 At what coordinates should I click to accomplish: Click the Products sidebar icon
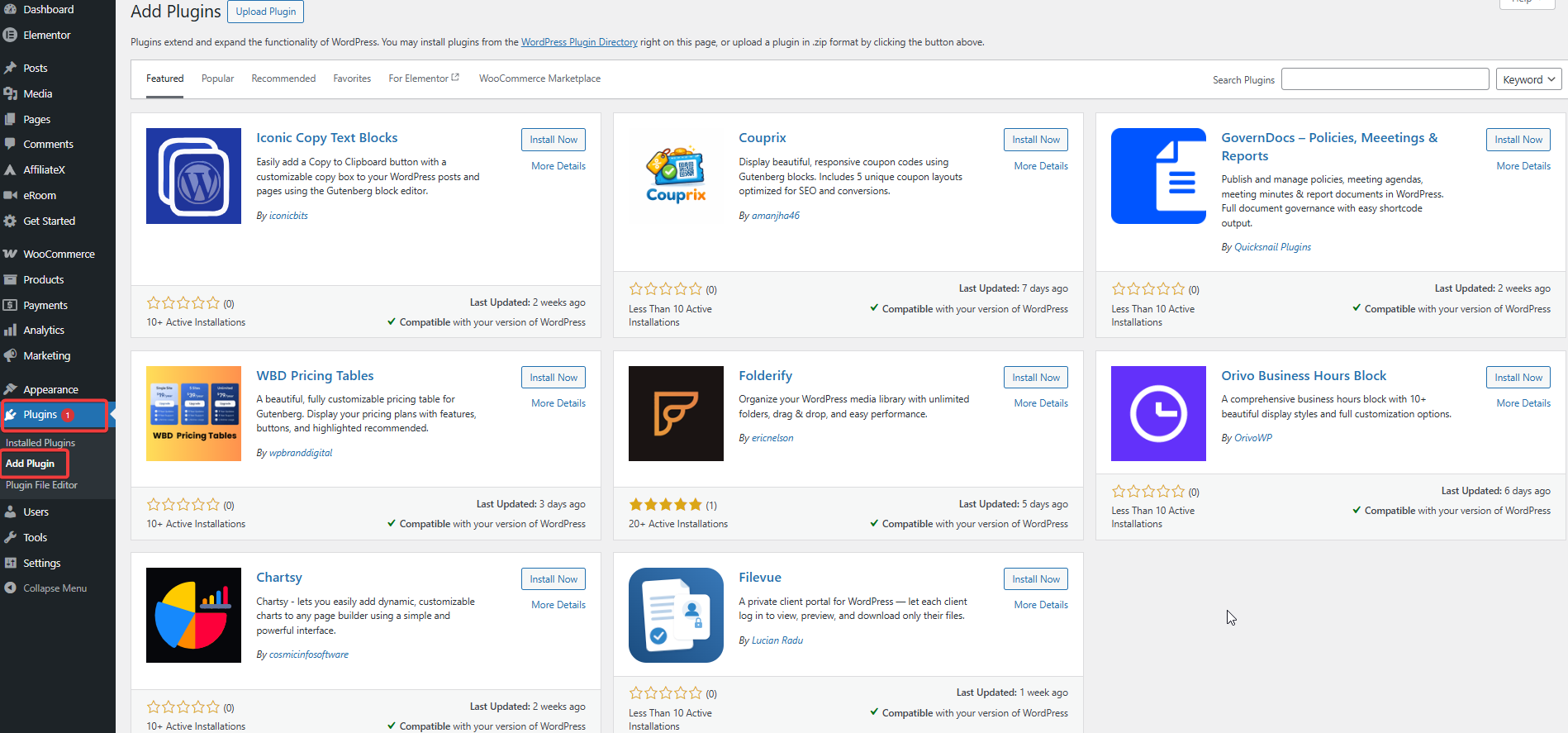11,279
